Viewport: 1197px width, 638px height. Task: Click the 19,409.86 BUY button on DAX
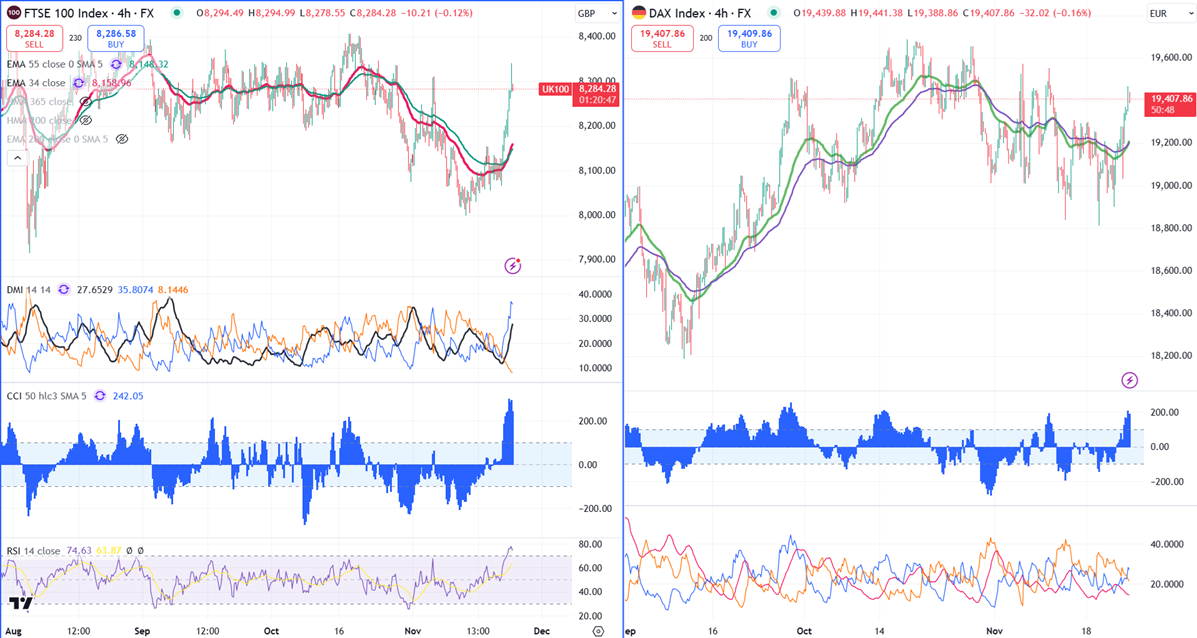pyautogui.click(x=749, y=39)
